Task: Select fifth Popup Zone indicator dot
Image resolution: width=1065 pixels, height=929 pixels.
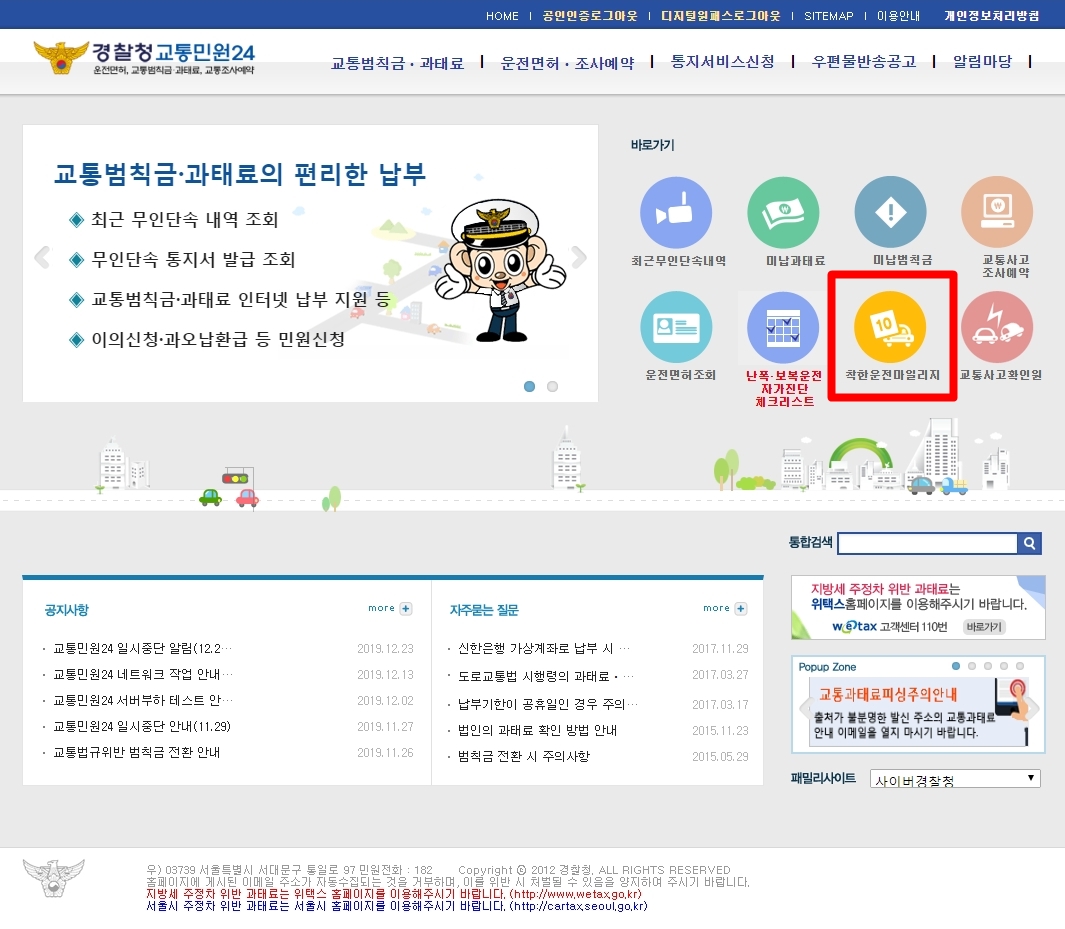Action: [1019, 666]
